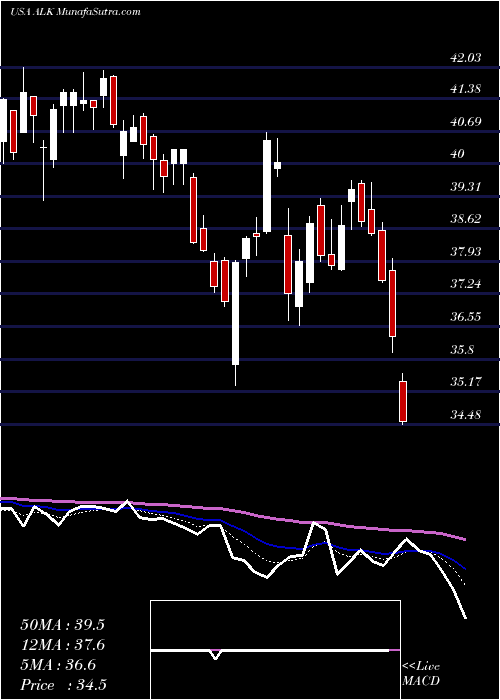Select the 40 price axis label
The image size is (500, 700).
point(458,154)
